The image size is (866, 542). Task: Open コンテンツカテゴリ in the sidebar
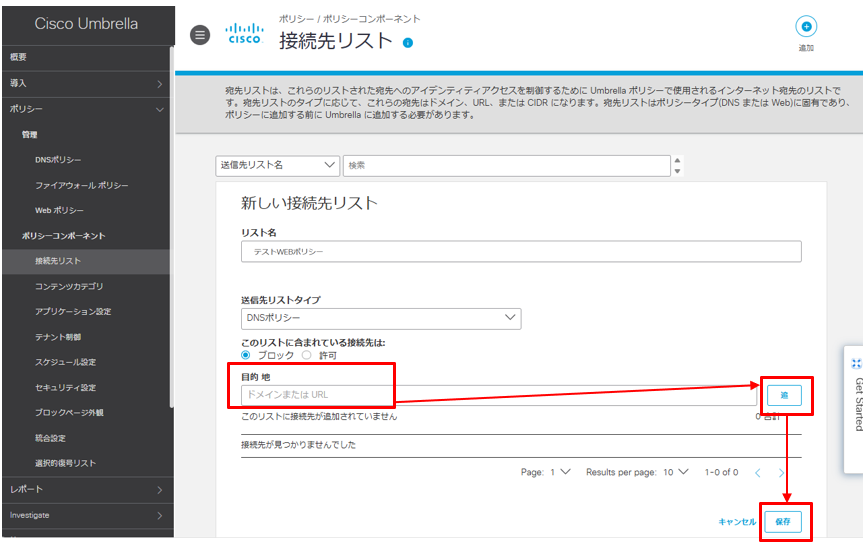(69, 287)
